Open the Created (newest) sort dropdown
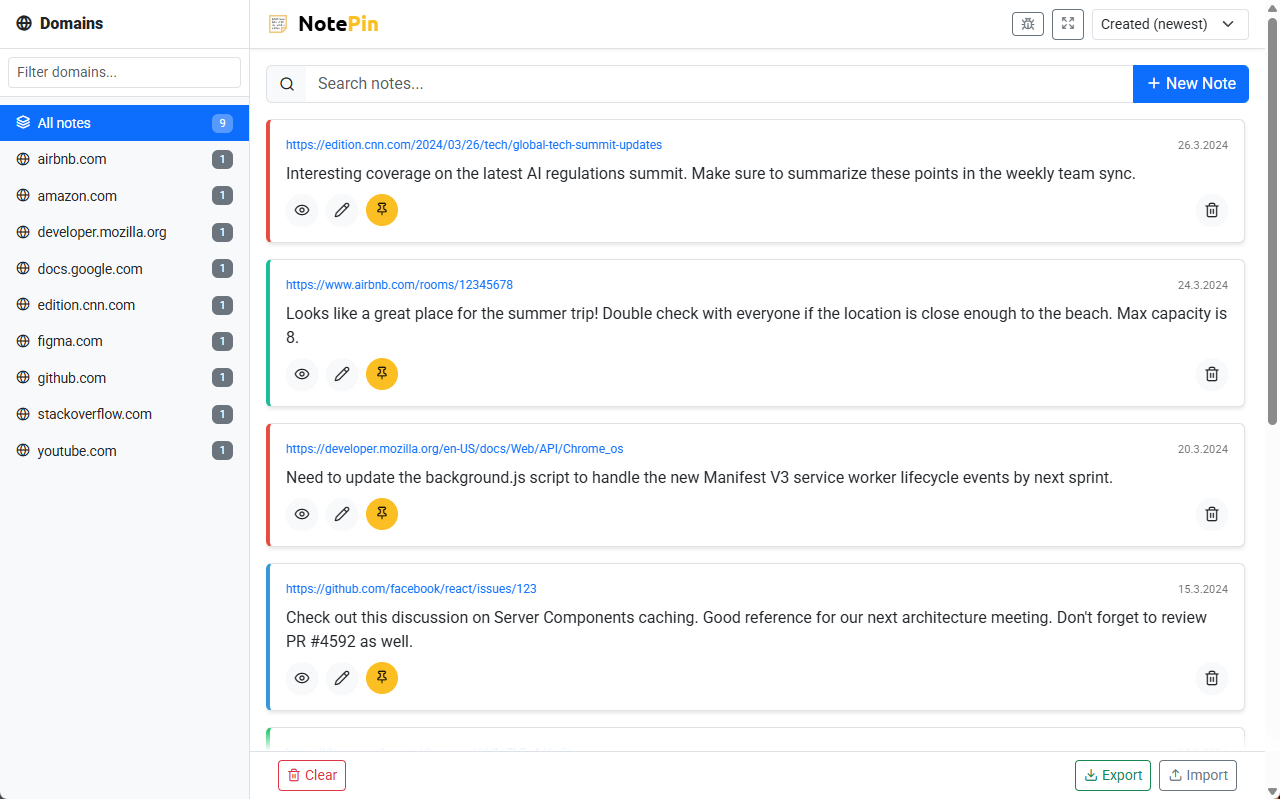 (x=1170, y=24)
